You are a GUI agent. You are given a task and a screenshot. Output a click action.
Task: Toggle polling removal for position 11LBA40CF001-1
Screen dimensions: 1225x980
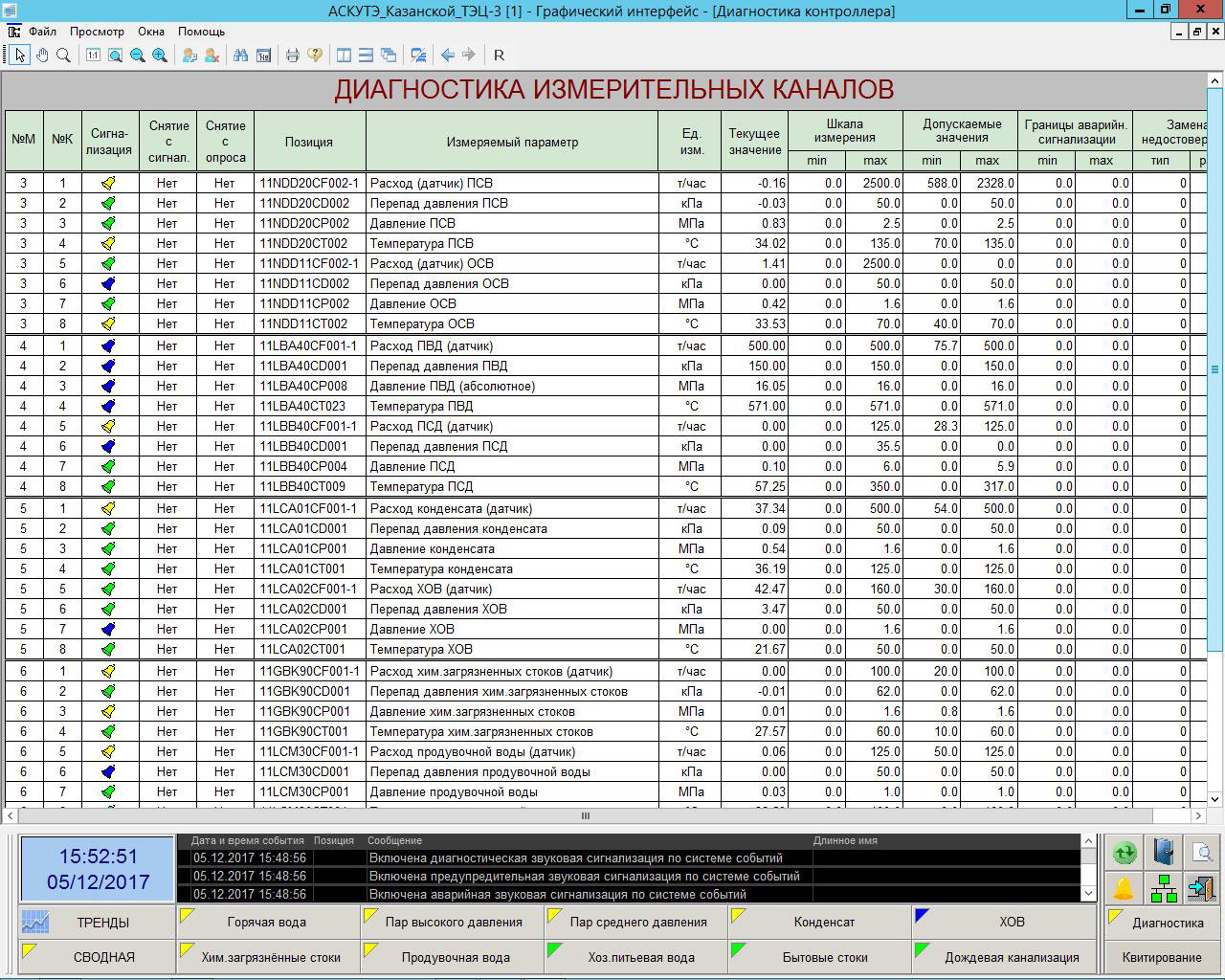[x=224, y=345]
